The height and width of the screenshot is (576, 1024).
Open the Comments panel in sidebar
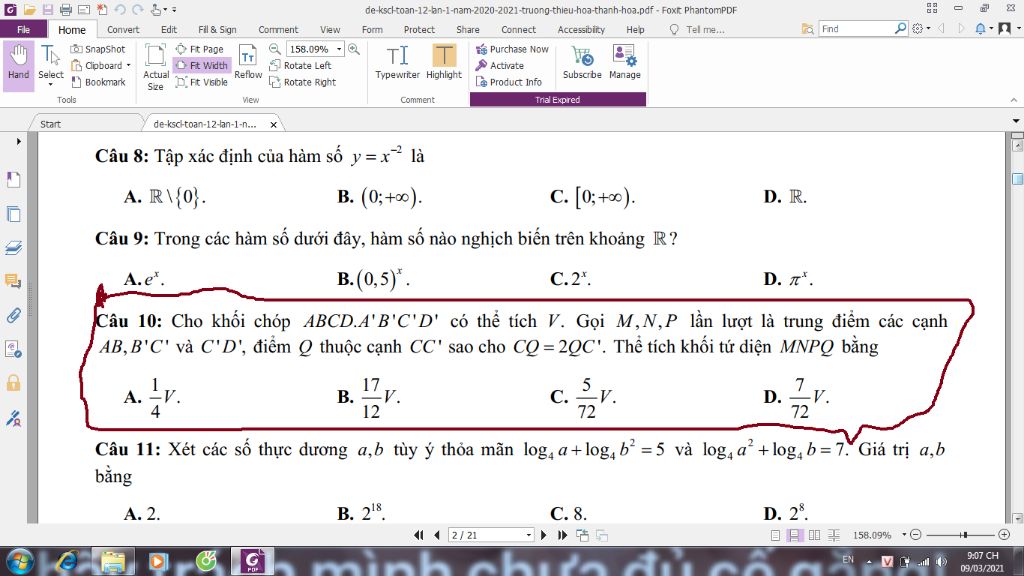[x=13, y=281]
